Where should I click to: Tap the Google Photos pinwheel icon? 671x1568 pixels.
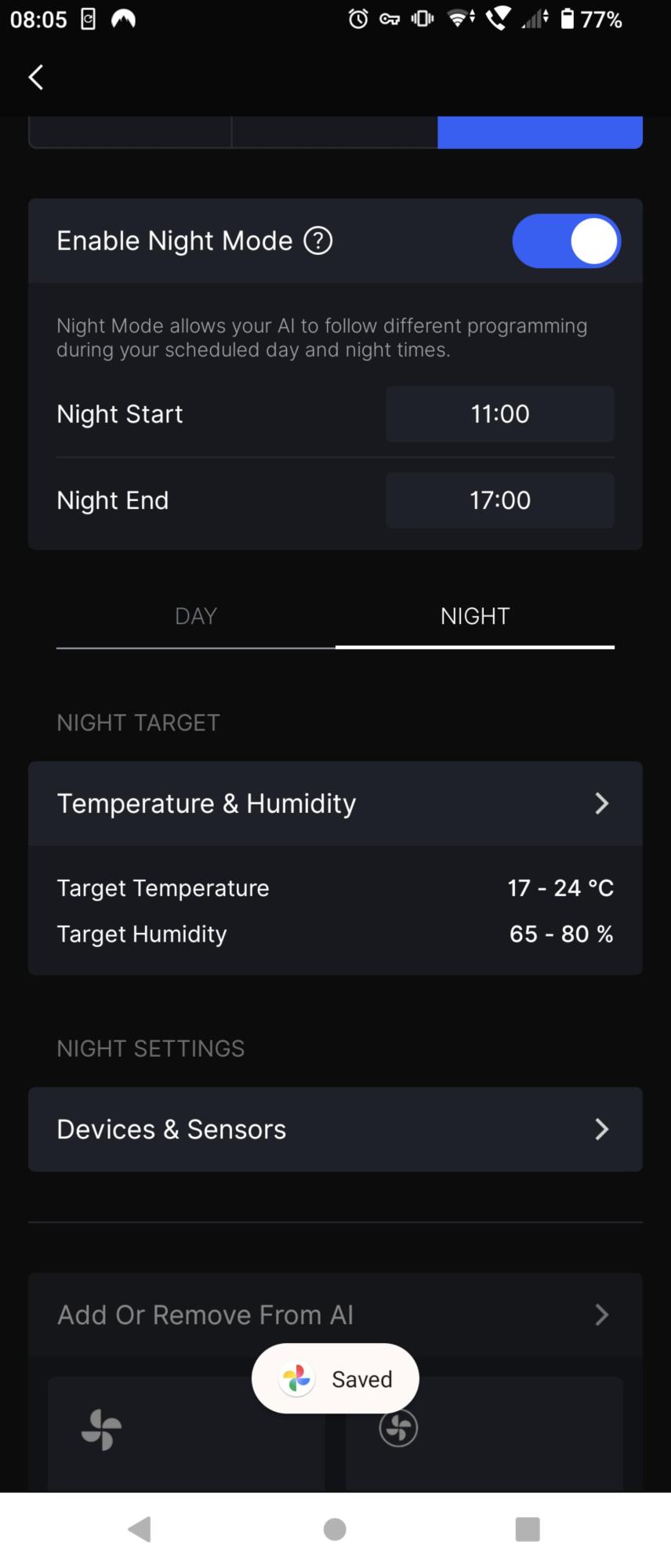tap(297, 1378)
